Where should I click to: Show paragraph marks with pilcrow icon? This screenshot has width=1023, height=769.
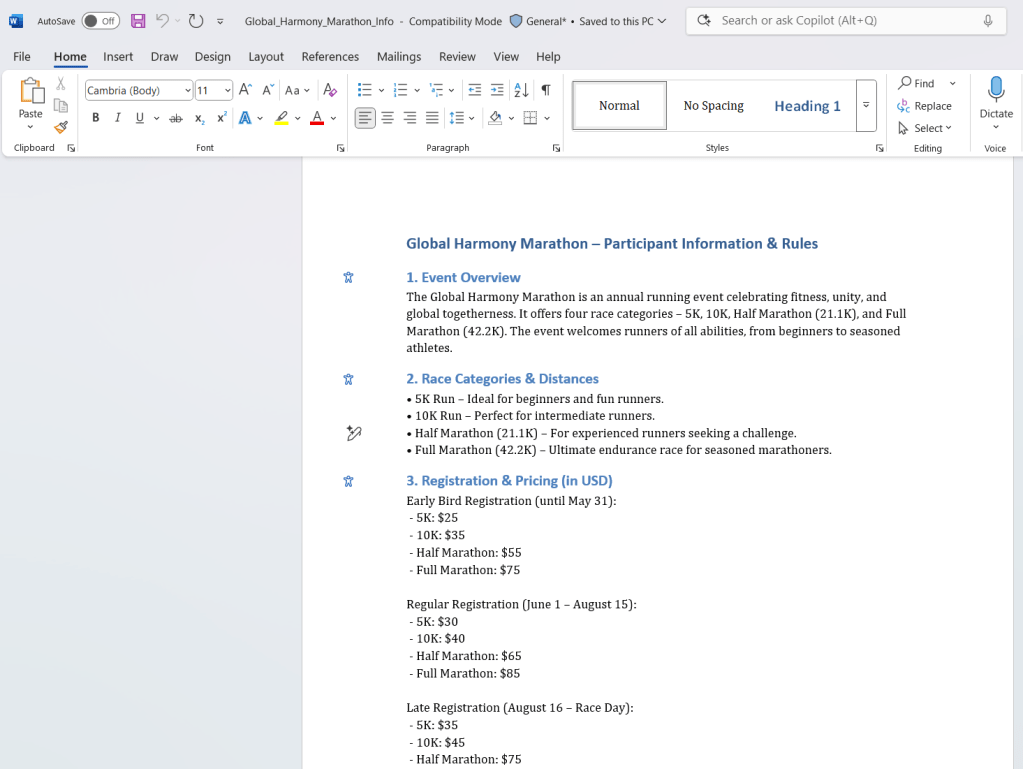(x=545, y=90)
